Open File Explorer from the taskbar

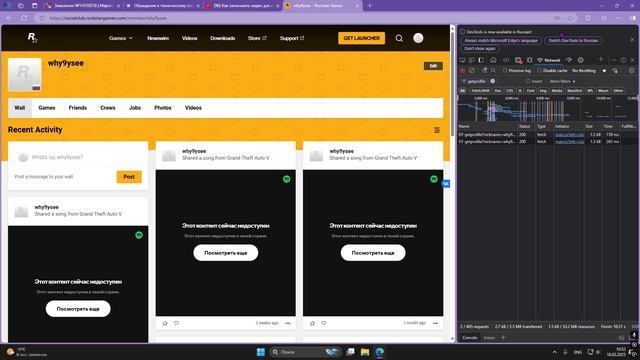coord(365,352)
